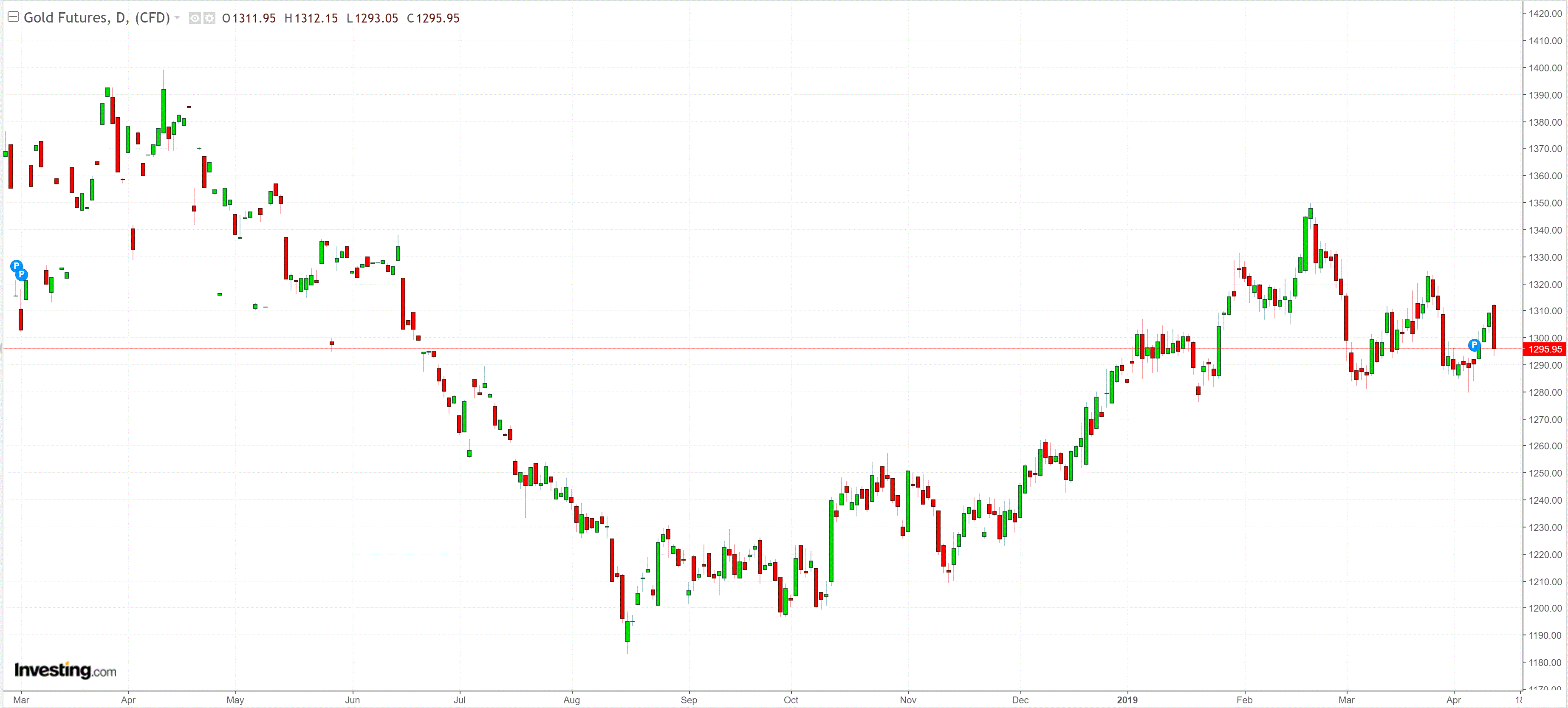Click the Low value 1293.05 in legend
The image size is (1568, 708).
click(376, 18)
